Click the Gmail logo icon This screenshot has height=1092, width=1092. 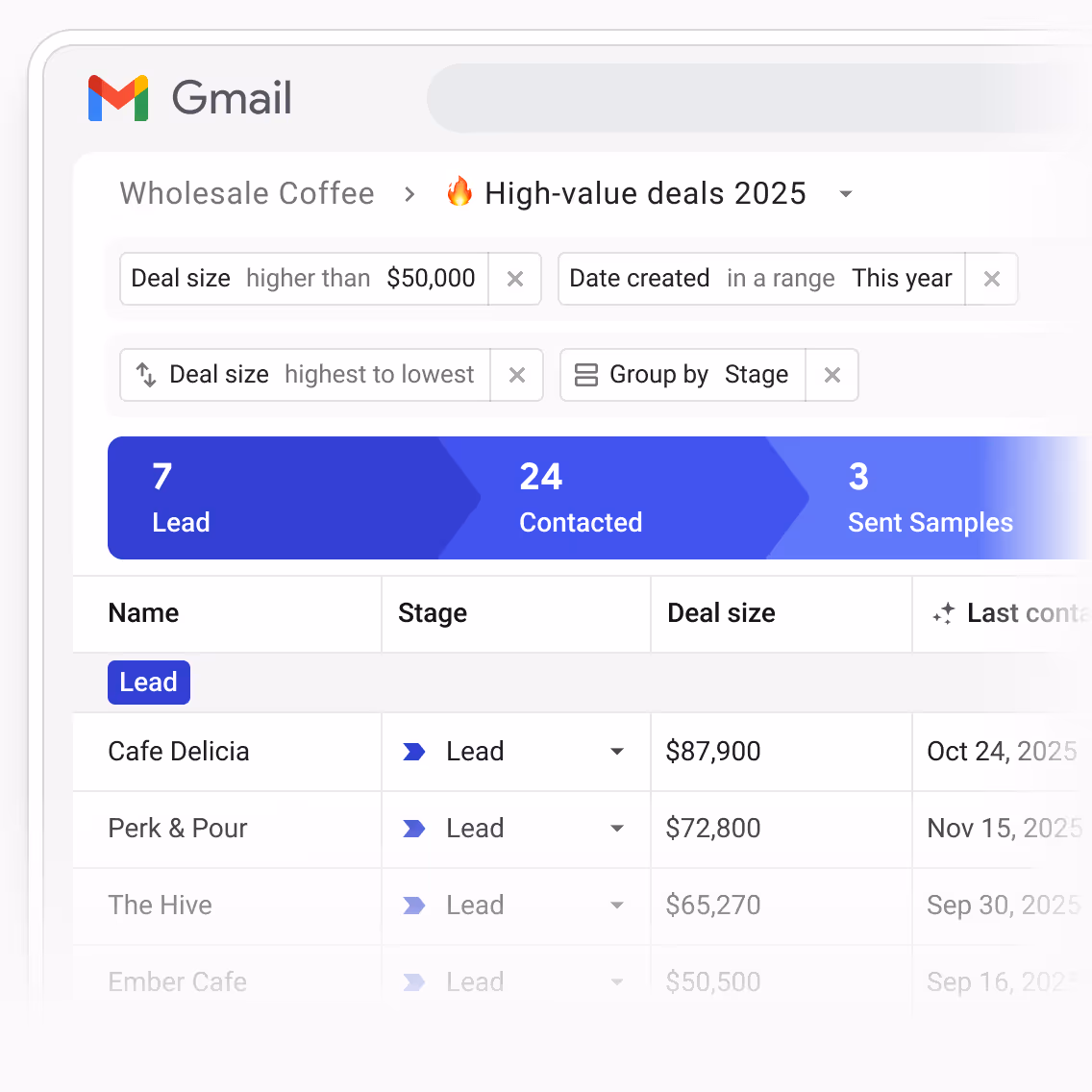click(x=117, y=97)
